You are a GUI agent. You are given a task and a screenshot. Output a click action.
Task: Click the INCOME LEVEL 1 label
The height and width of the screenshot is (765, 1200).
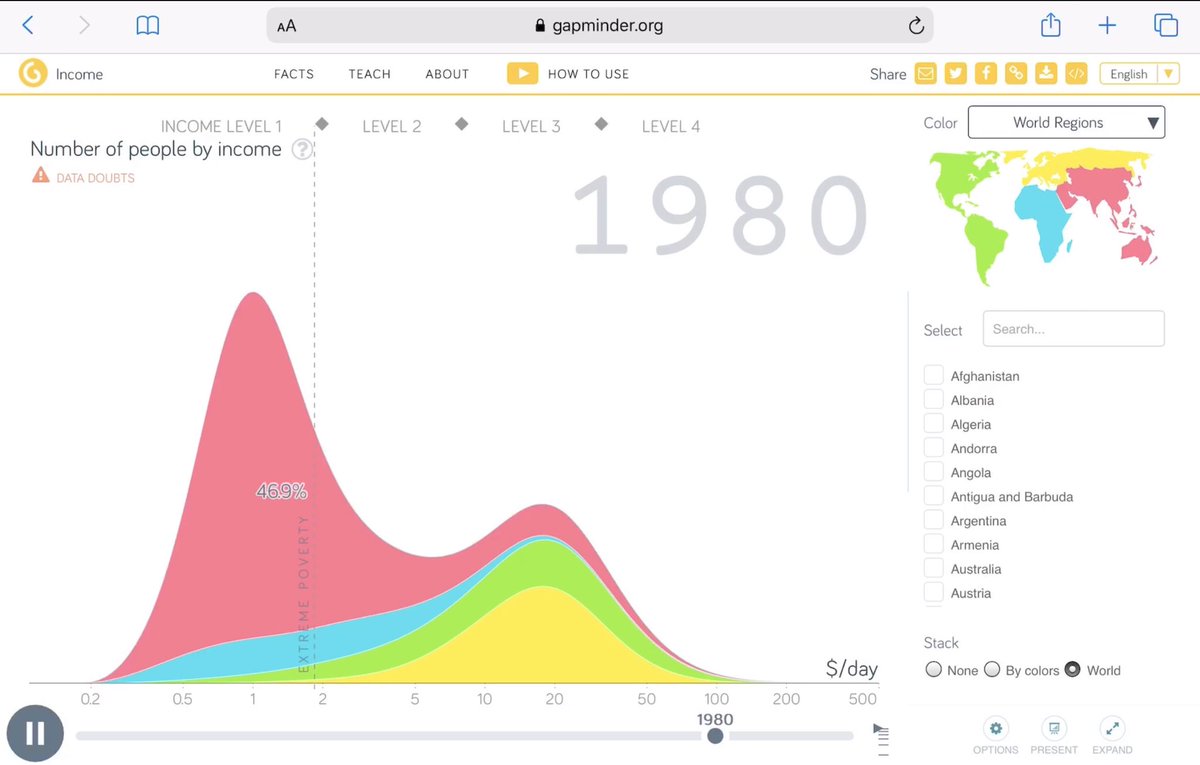(222, 126)
